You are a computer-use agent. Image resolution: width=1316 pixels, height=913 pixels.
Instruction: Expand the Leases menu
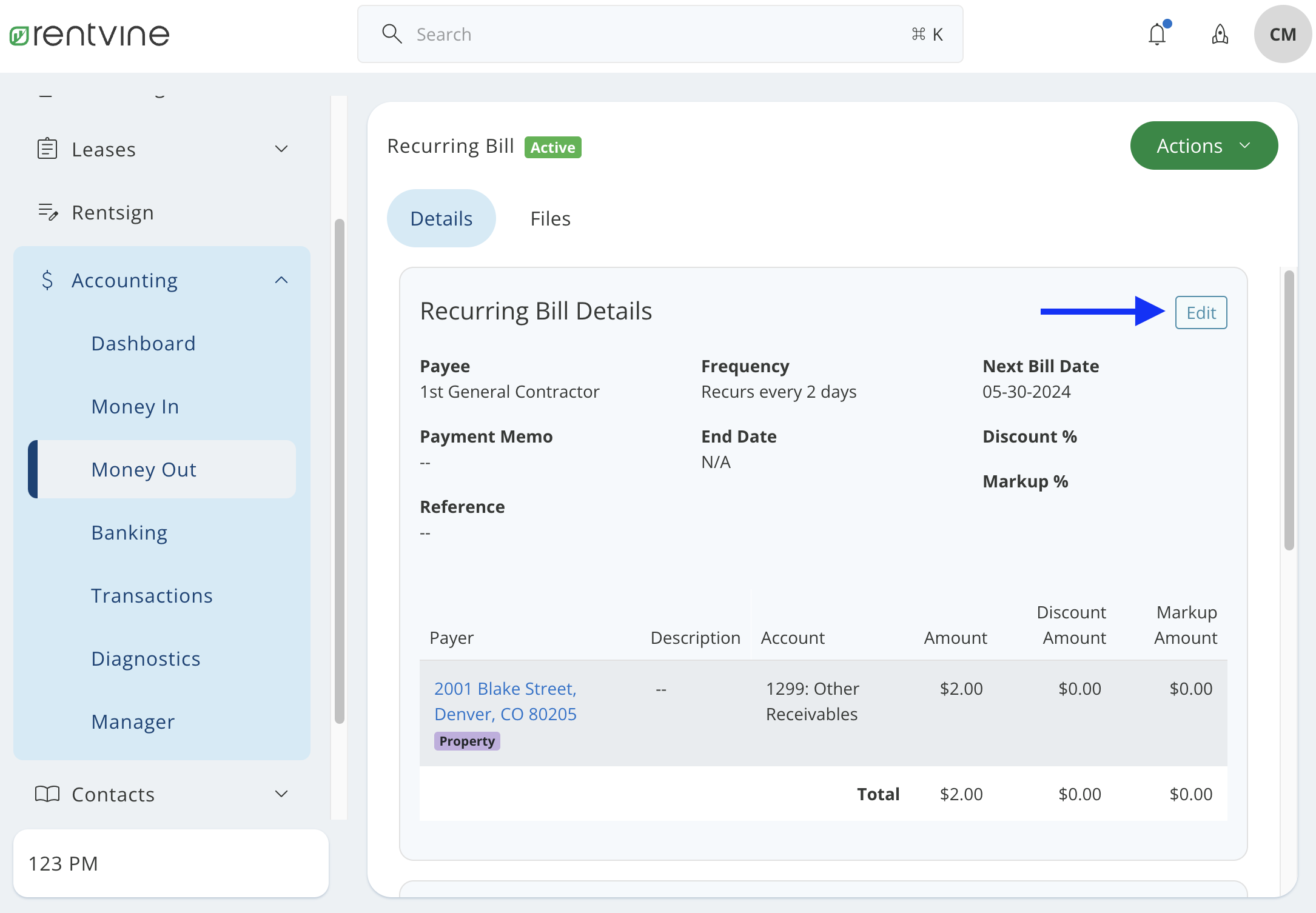click(281, 149)
